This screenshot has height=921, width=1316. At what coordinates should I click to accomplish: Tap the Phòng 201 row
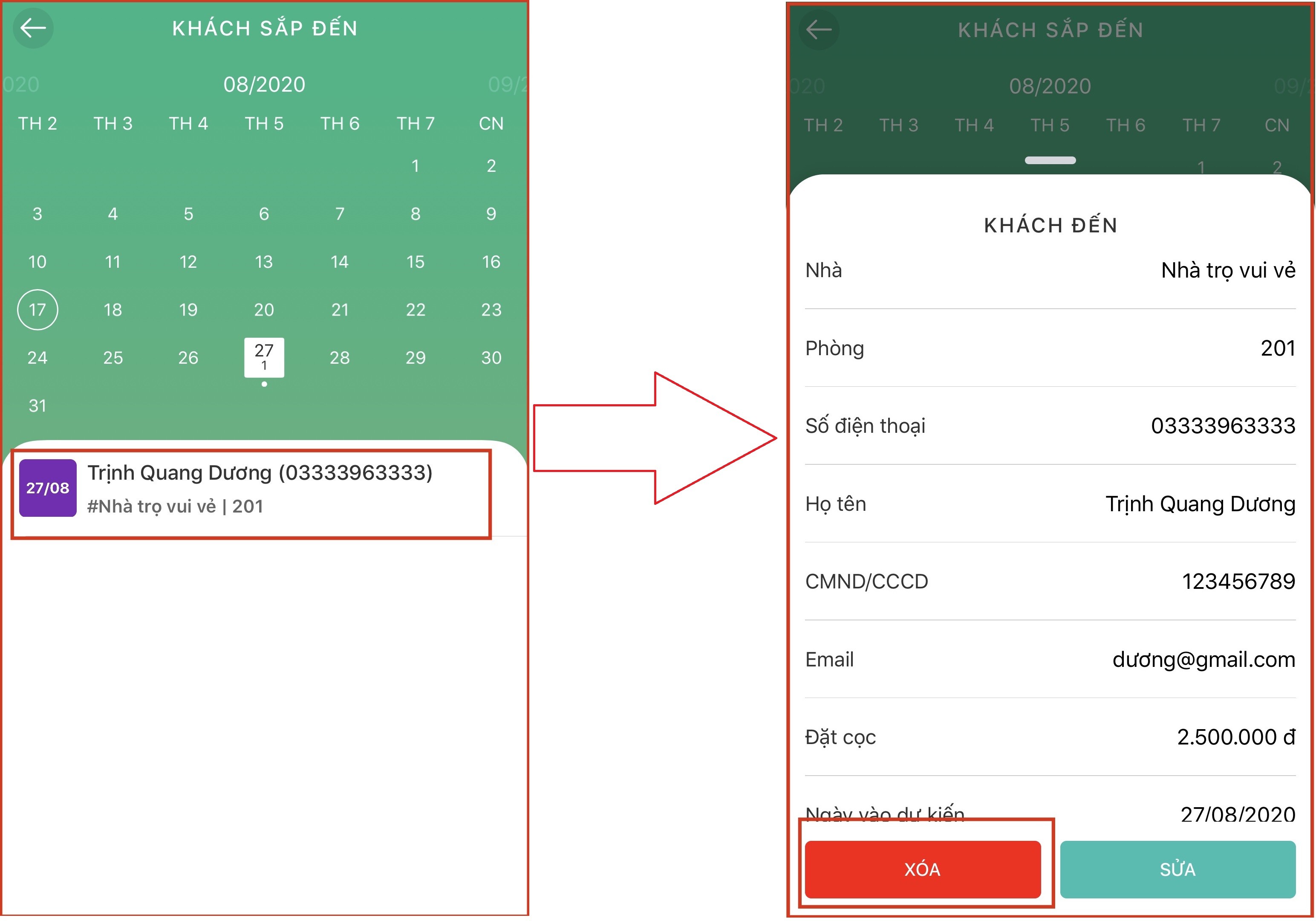pos(1050,348)
